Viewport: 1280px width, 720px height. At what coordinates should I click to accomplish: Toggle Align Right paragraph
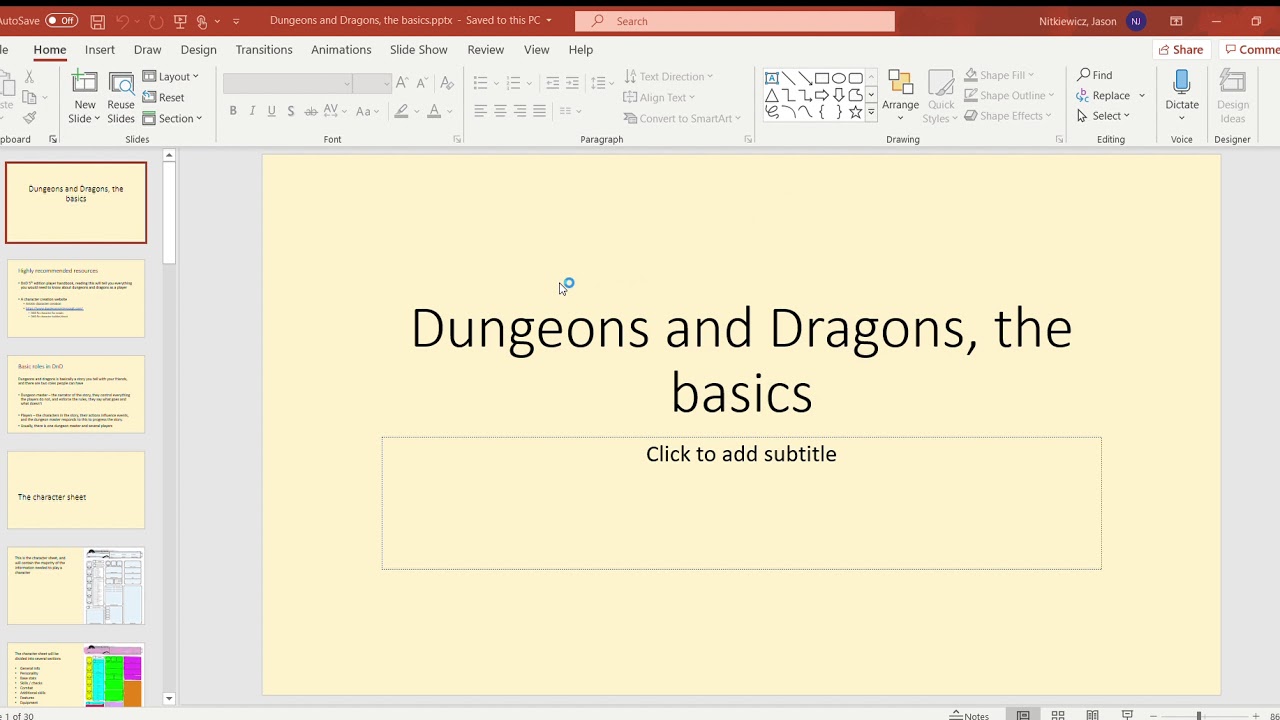(520, 111)
